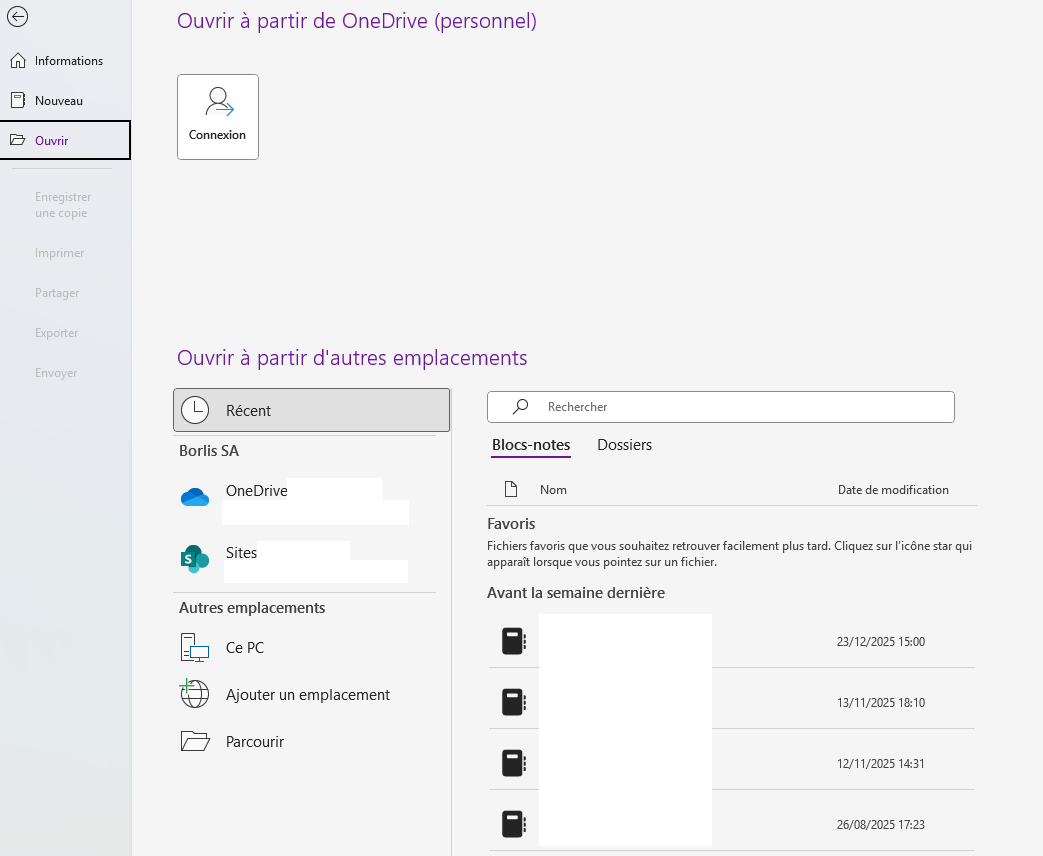Image resolution: width=1043 pixels, height=856 pixels.
Task: Select Nouveau in the sidebar
Action: click(x=65, y=100)
